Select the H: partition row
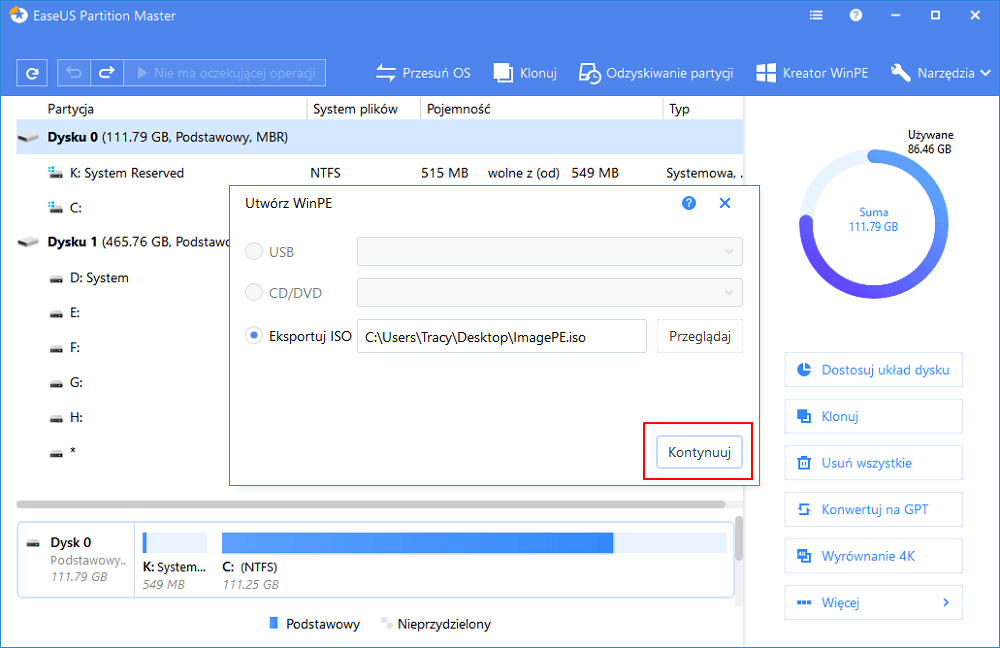1000x648 pixels. tap(122, 418)
